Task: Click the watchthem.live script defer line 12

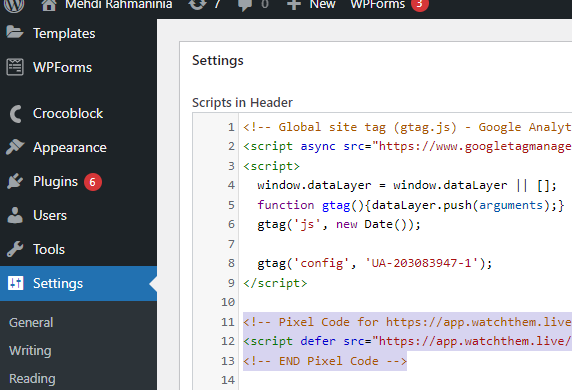Action: pyautogui.click(x=407, y=341)
